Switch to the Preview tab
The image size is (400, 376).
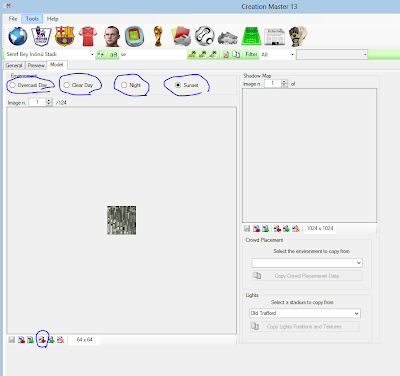click(x=36, y=65)
